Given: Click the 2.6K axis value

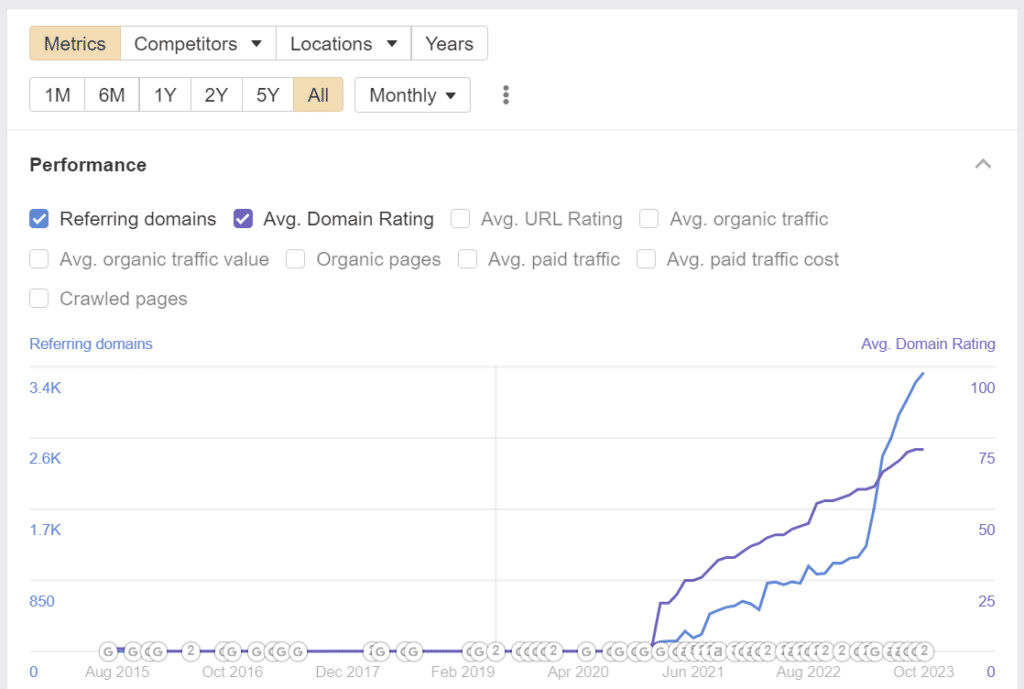Looking at the screenshot, I should tap(45, 458).
